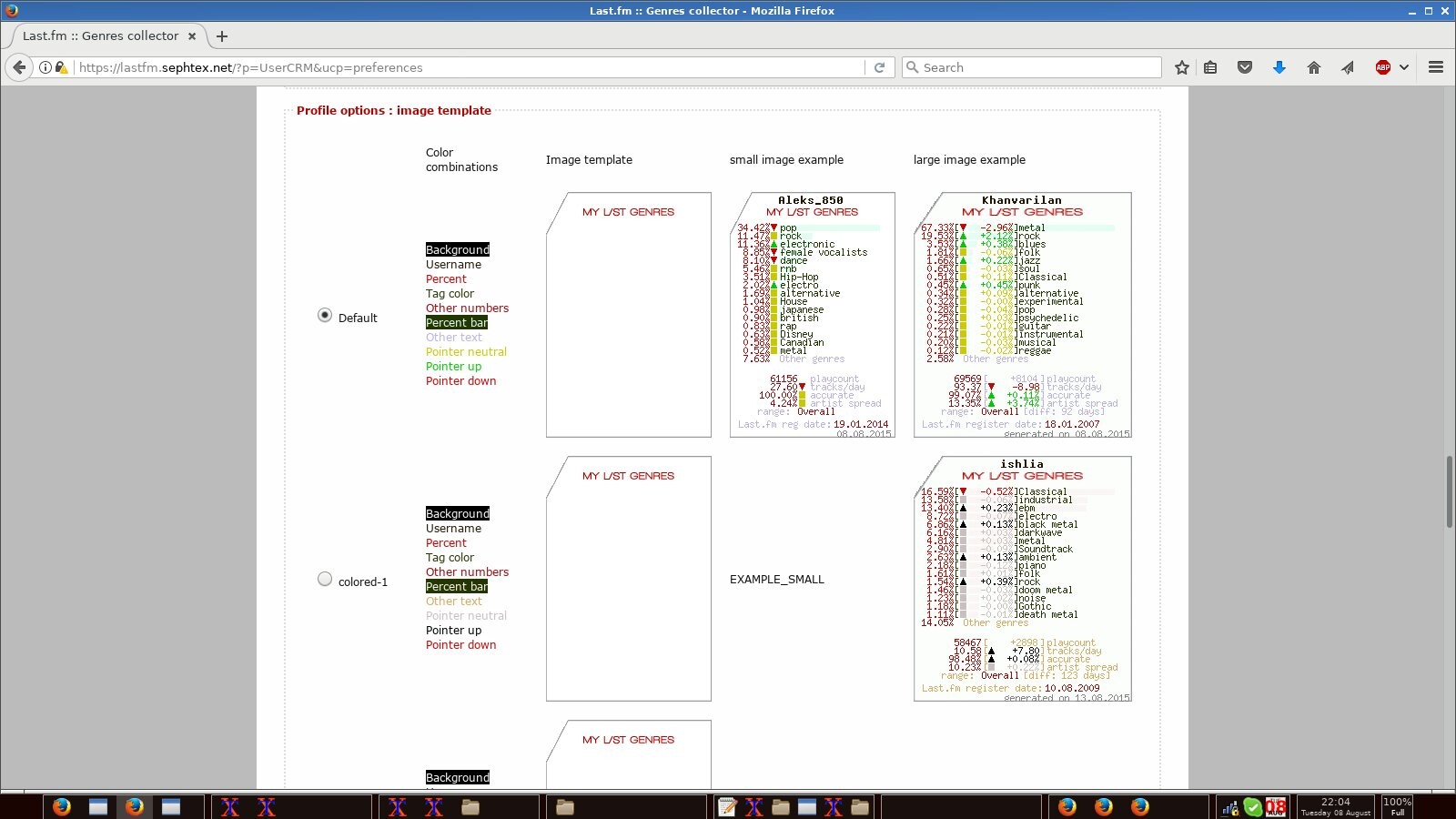Switch to the Last.fm Genres collector tab
Image resolution: width=1456 pixels, height=819 pixels.
tap(100, 36)
